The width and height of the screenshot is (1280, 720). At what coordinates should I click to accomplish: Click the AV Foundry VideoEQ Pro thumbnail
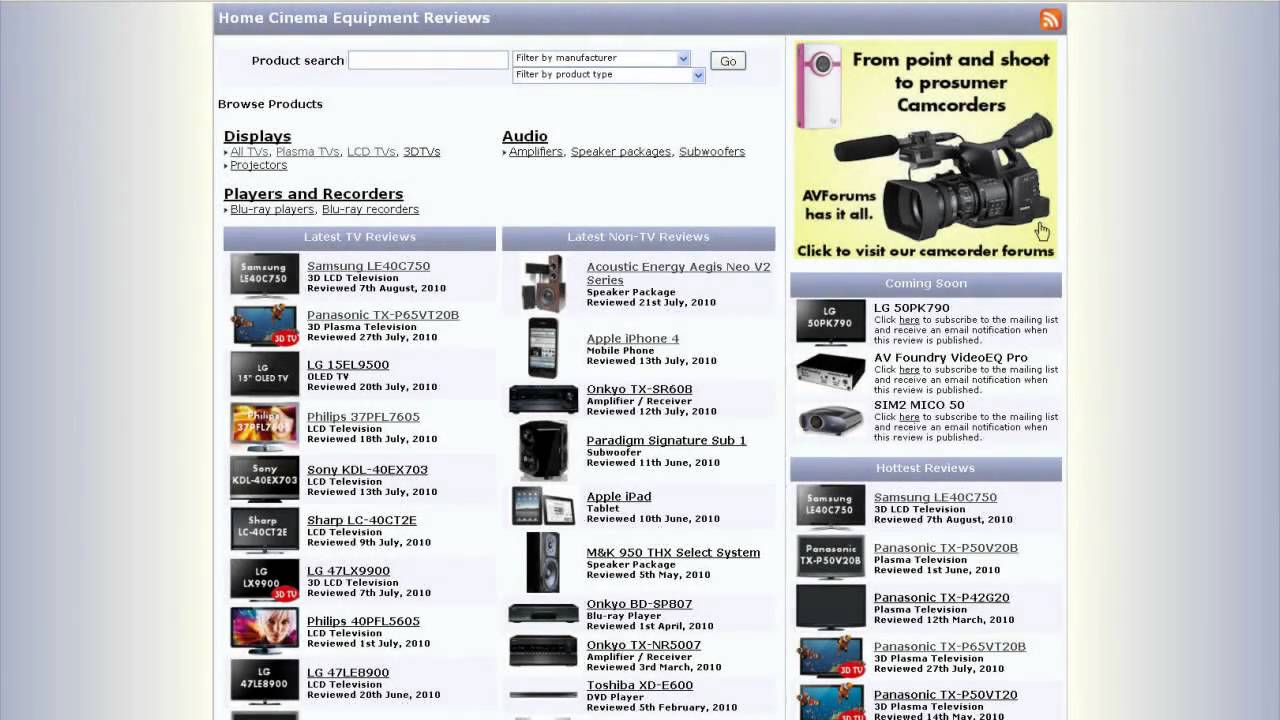(831, 371)
